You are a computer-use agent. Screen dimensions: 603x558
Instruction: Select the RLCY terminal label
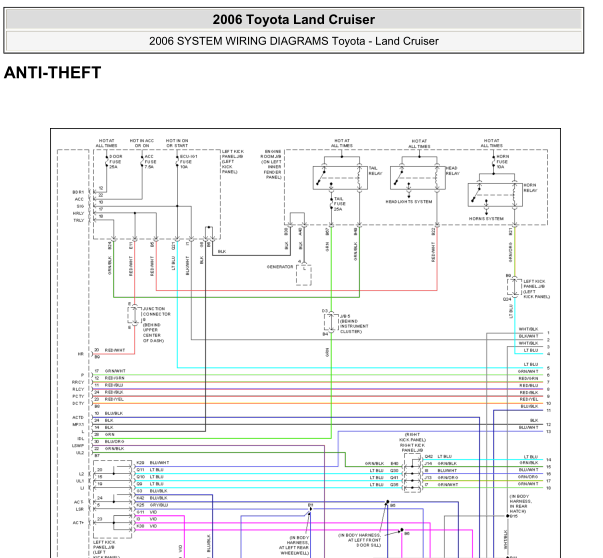click(78, 389)
